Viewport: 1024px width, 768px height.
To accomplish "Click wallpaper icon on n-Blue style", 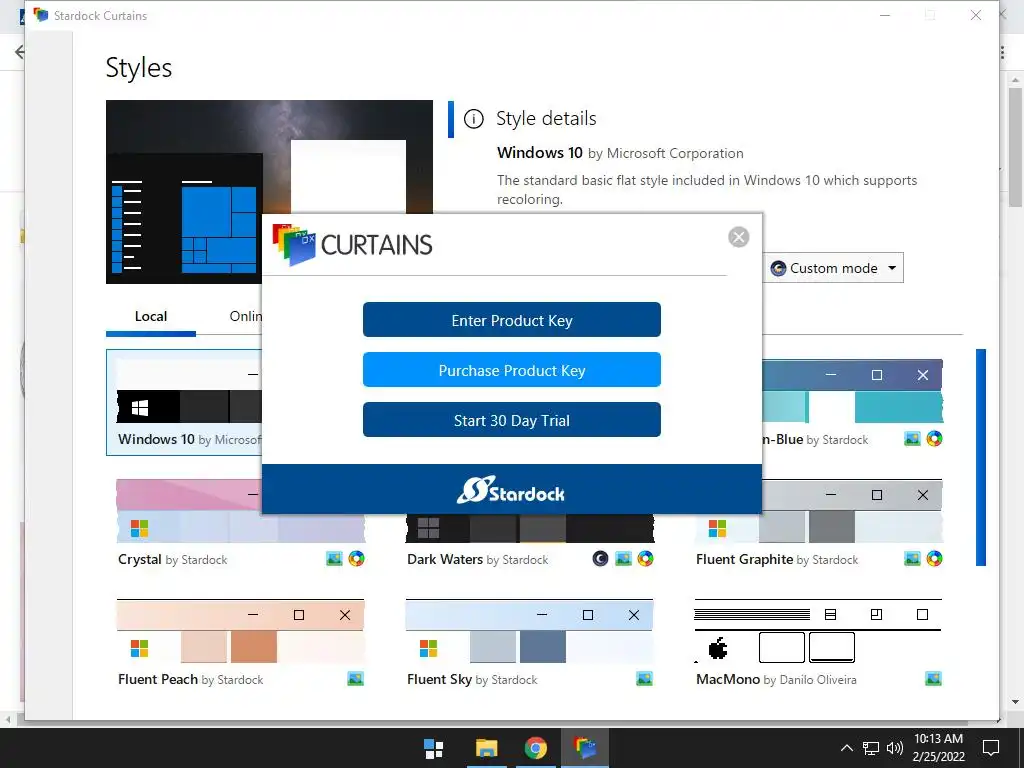I will click(912, 439).
